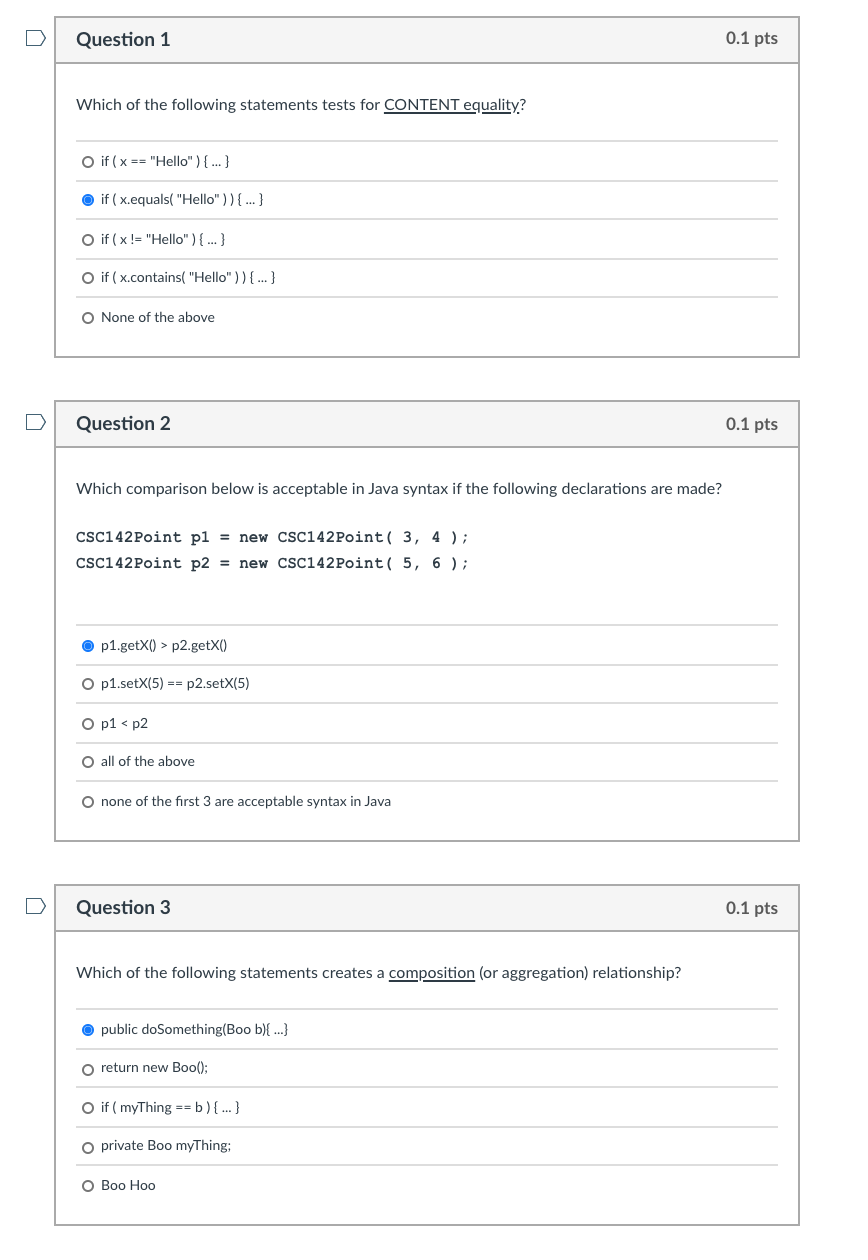Select "all of the above" in Question 2
The width and height of the screenshot is (868, 1260).
[x=89, y=762]
